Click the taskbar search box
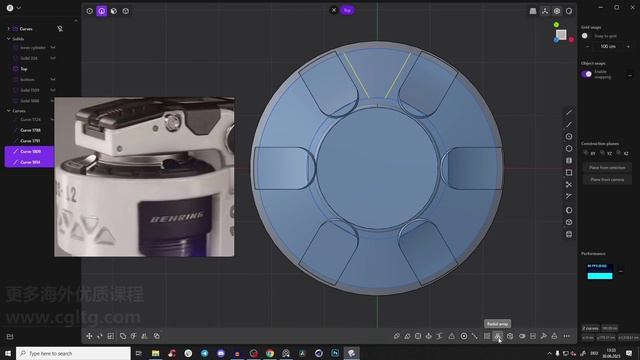Image resolution: width=640 pixels, height=360 pixels. pos(73,353)
